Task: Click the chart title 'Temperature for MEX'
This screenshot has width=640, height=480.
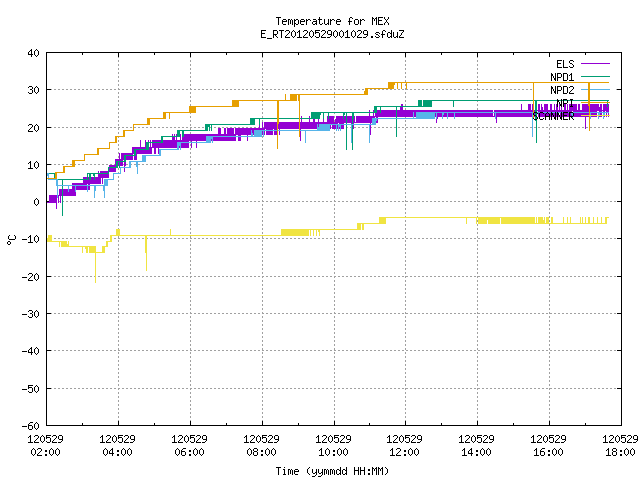Action: point(332,21)
